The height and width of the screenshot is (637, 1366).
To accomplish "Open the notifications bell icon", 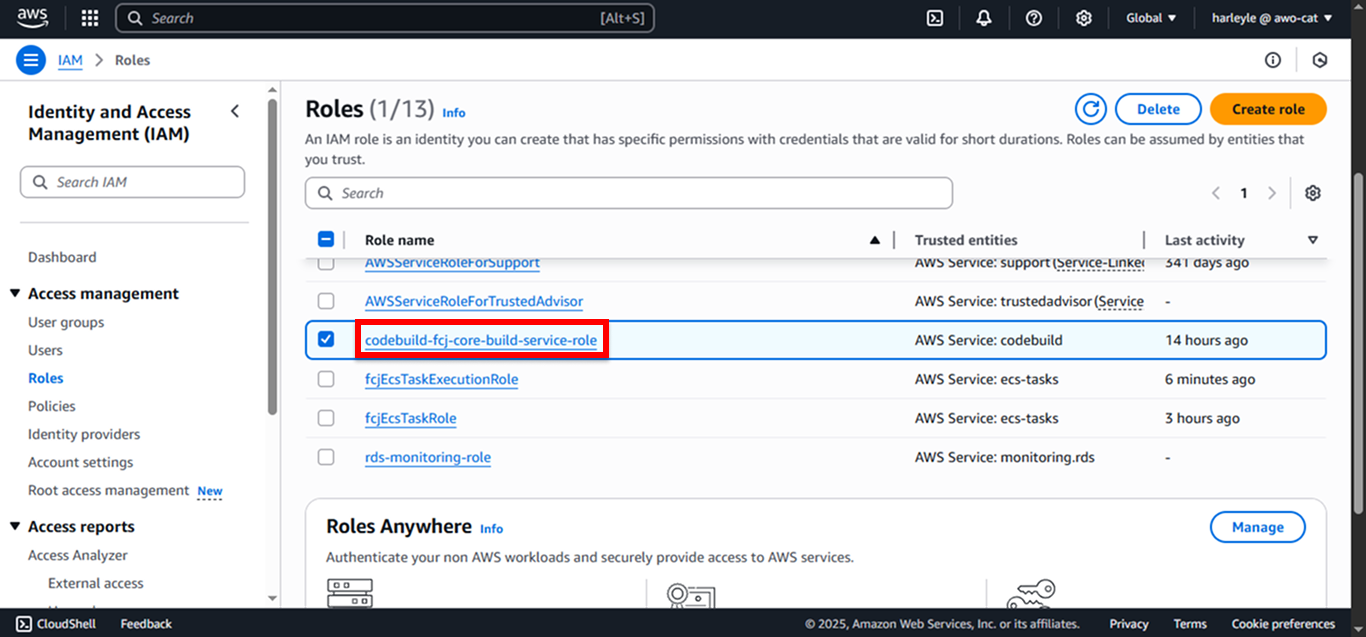I will point(984,18).
